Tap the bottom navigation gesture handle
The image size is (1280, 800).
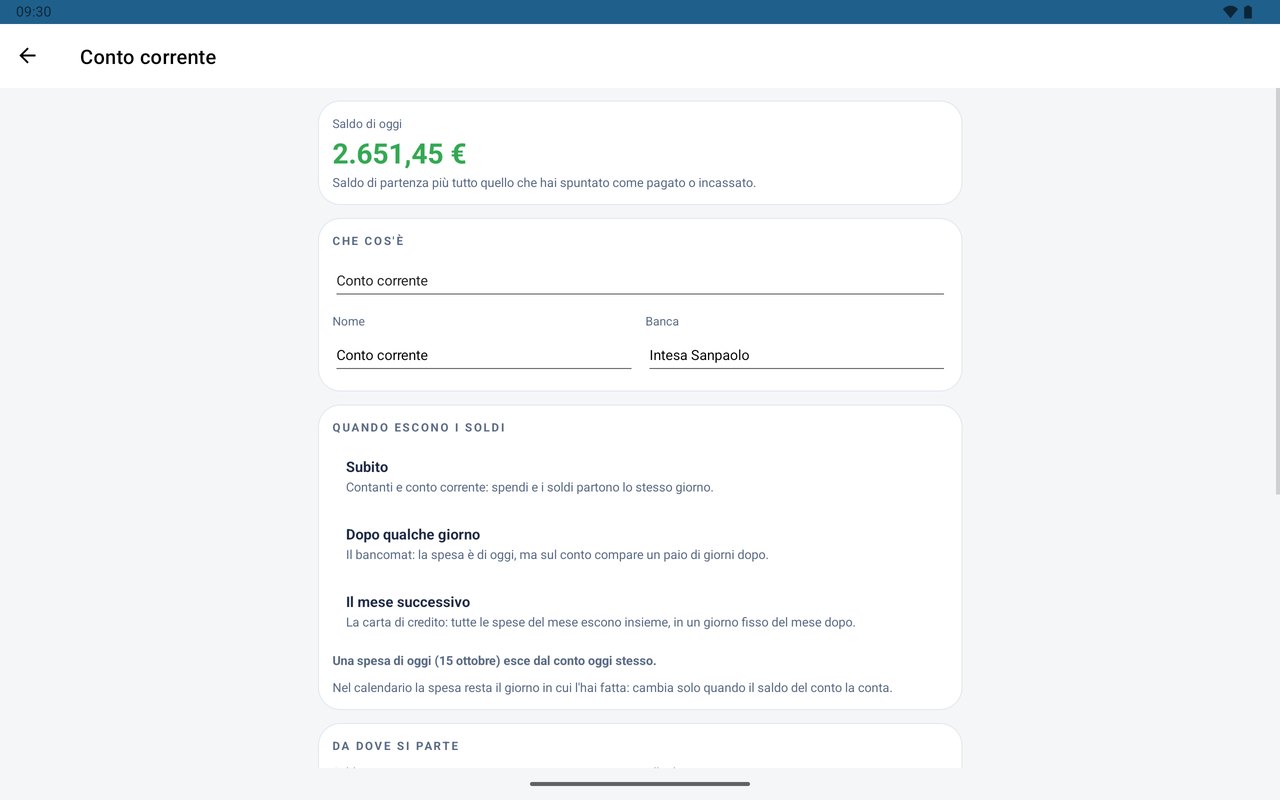pyautogui.click(x=640, y=784)
